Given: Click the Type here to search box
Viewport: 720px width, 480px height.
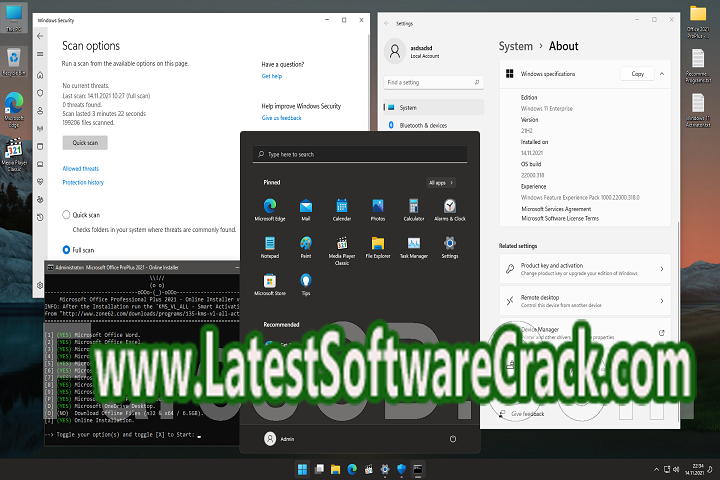Looking at the screenshot, I should point(360,154).
